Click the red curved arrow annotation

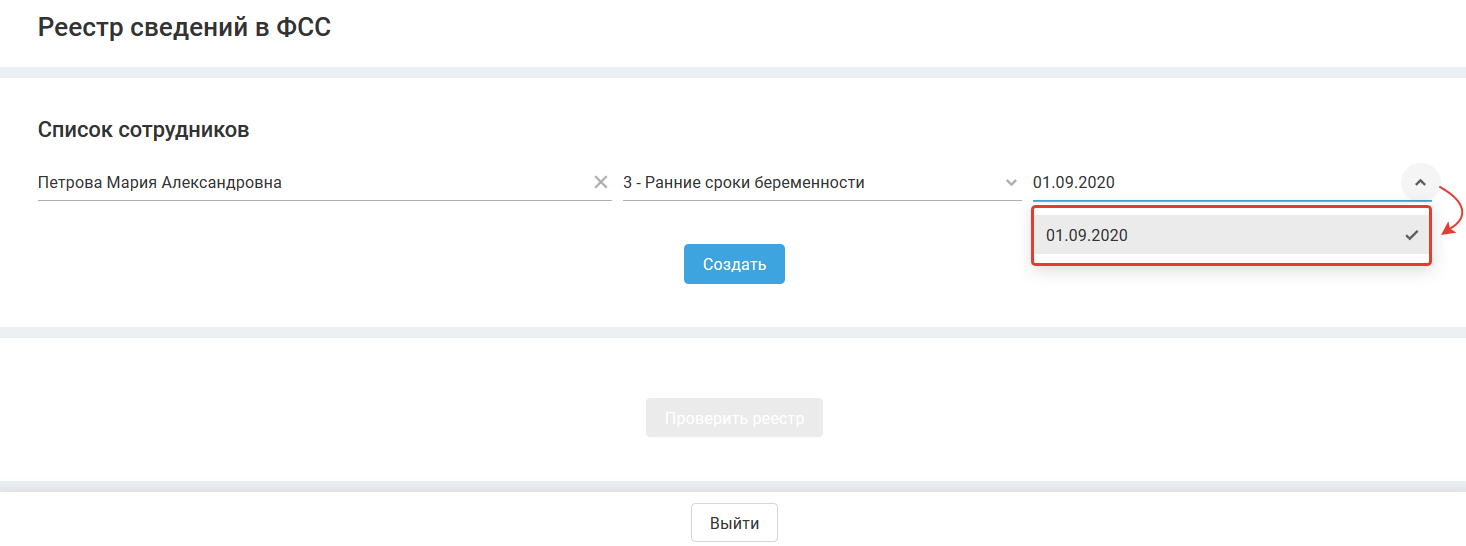(x=1455, y=208)
